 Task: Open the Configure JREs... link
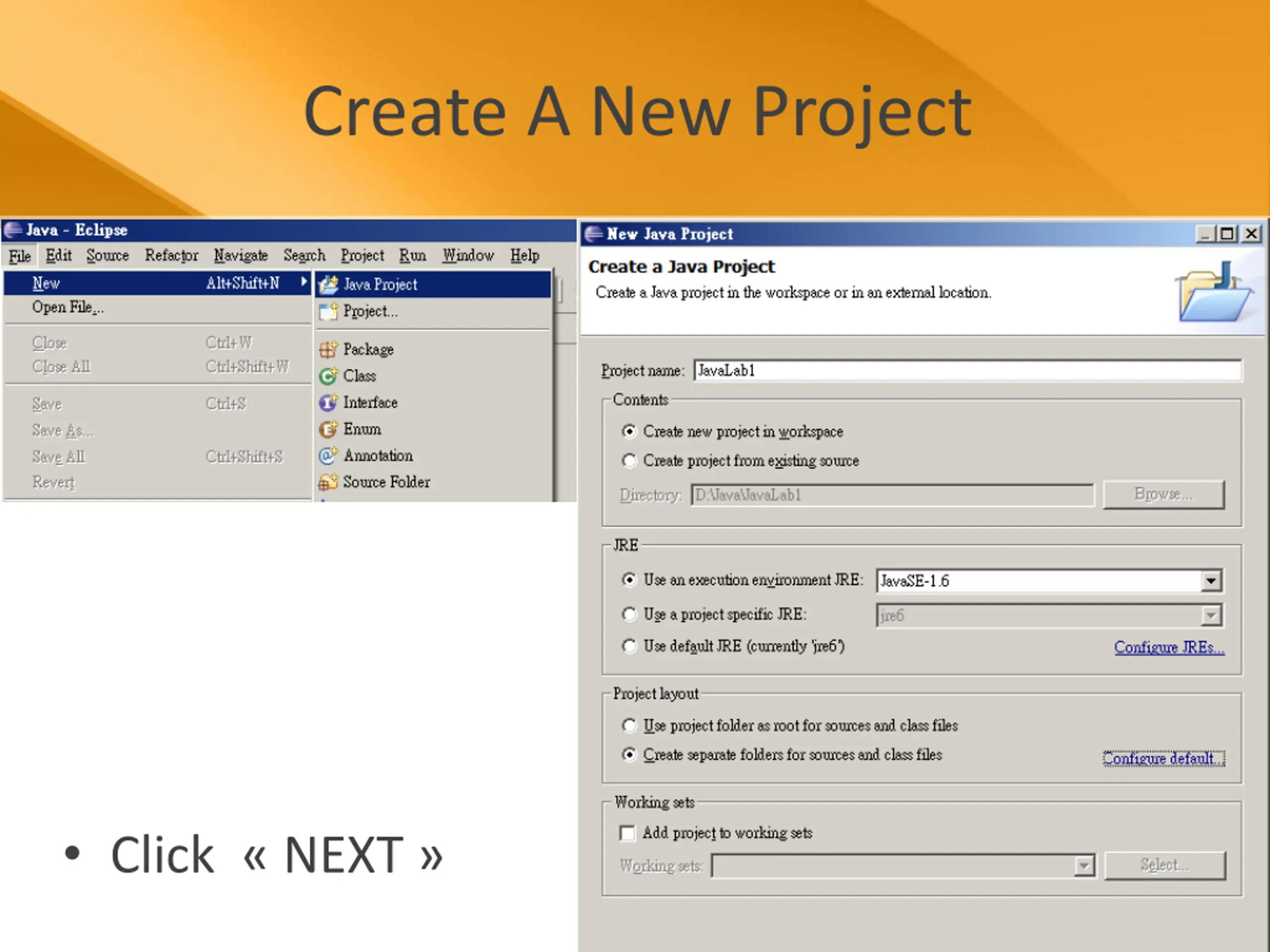[1169, 648]
